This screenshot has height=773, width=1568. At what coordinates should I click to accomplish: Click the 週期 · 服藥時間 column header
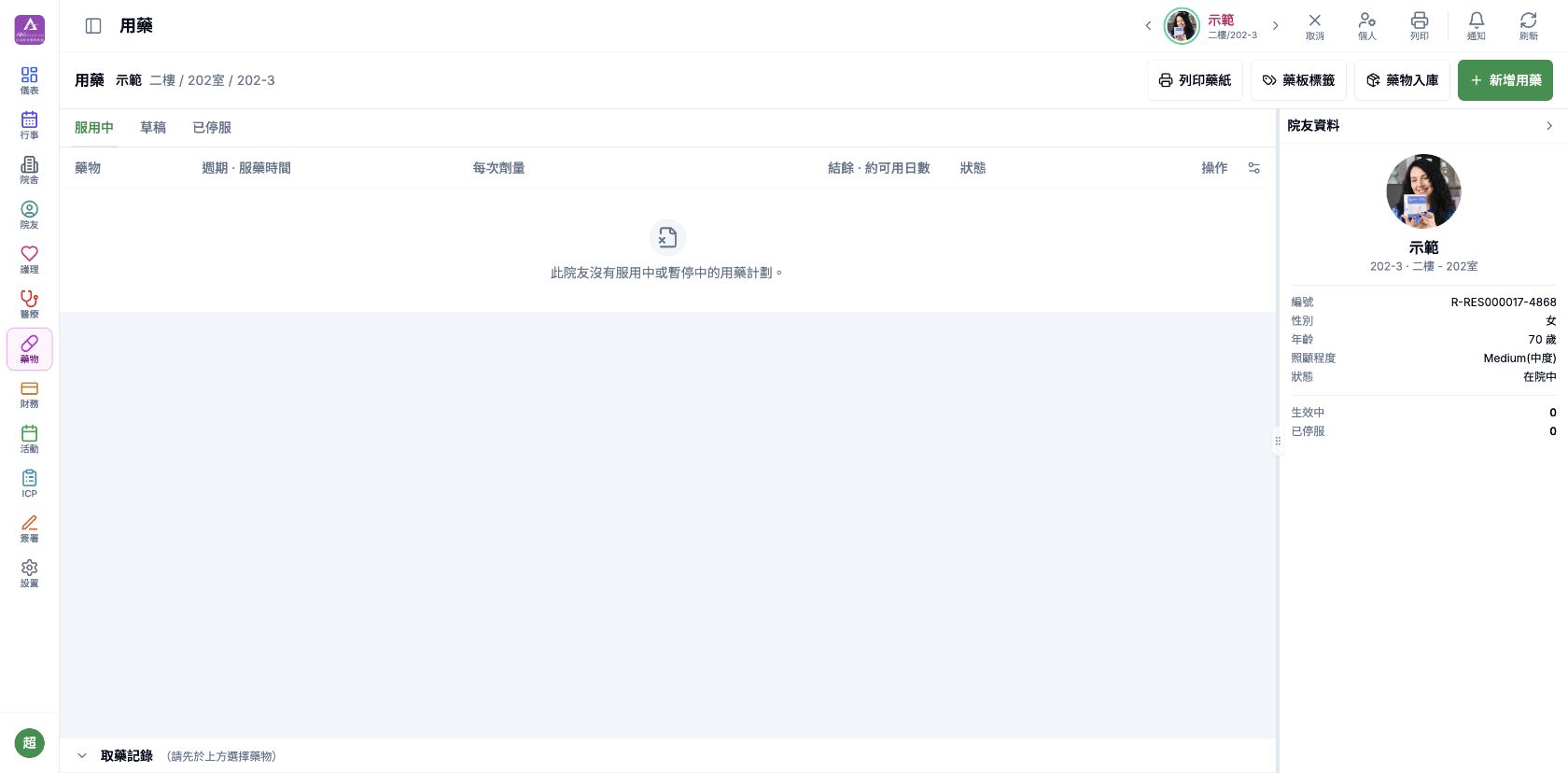pyautogui.click(x=246, y=168)
